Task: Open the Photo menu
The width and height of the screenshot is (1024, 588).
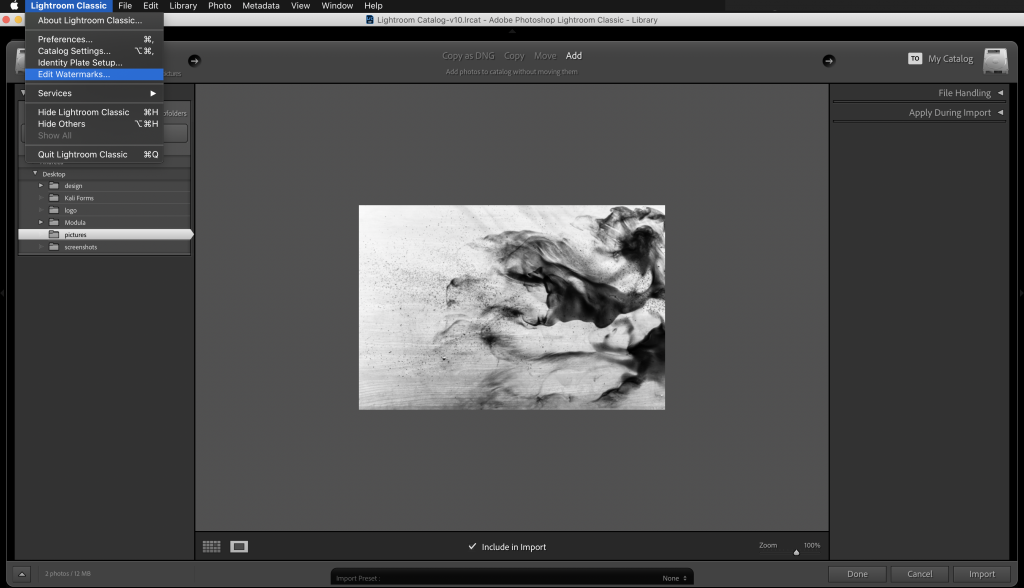Action: click(x=219, y=5)
